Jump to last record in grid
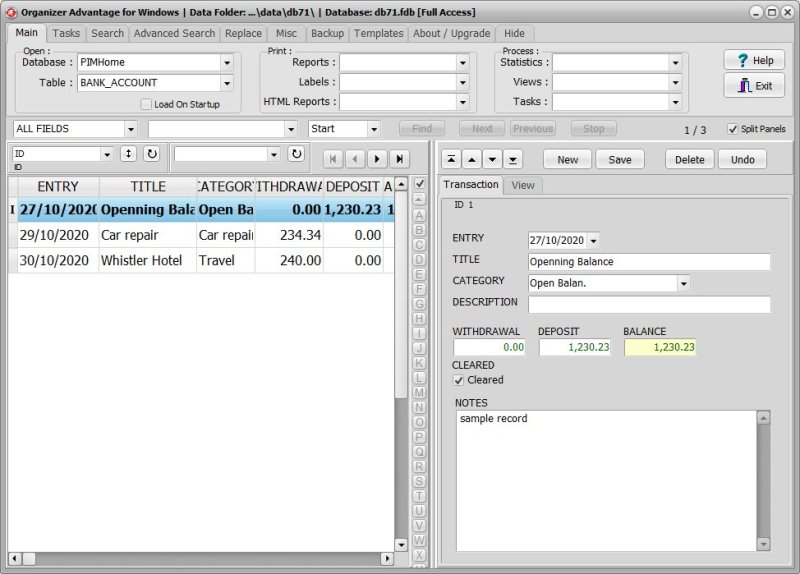Image resolution: width=800 pixels, height=574 pixels. point(399,159)
